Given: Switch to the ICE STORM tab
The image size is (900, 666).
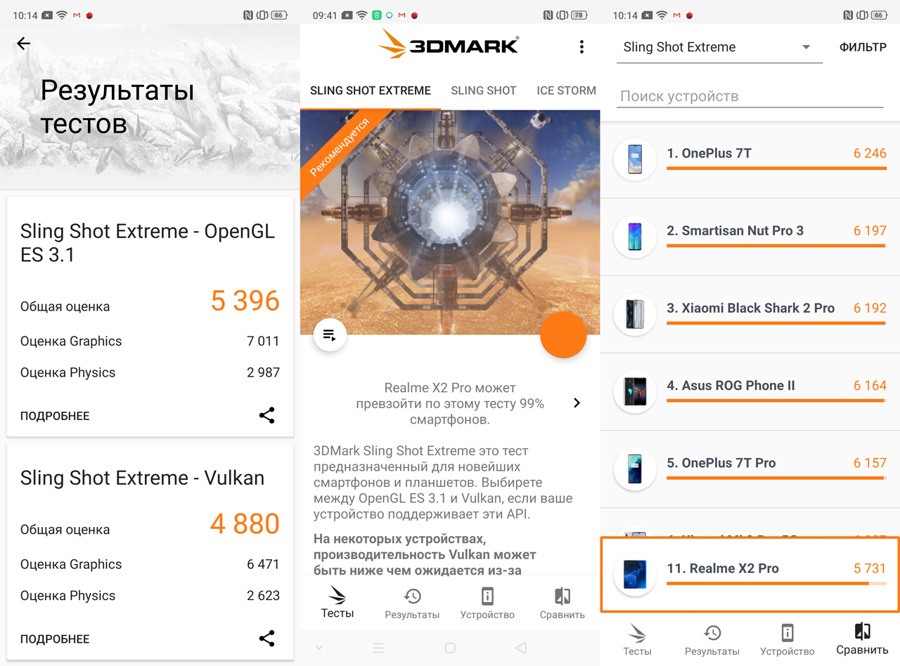Looking at the screenshot, I should pyautogui.click(x=566, y=91).
